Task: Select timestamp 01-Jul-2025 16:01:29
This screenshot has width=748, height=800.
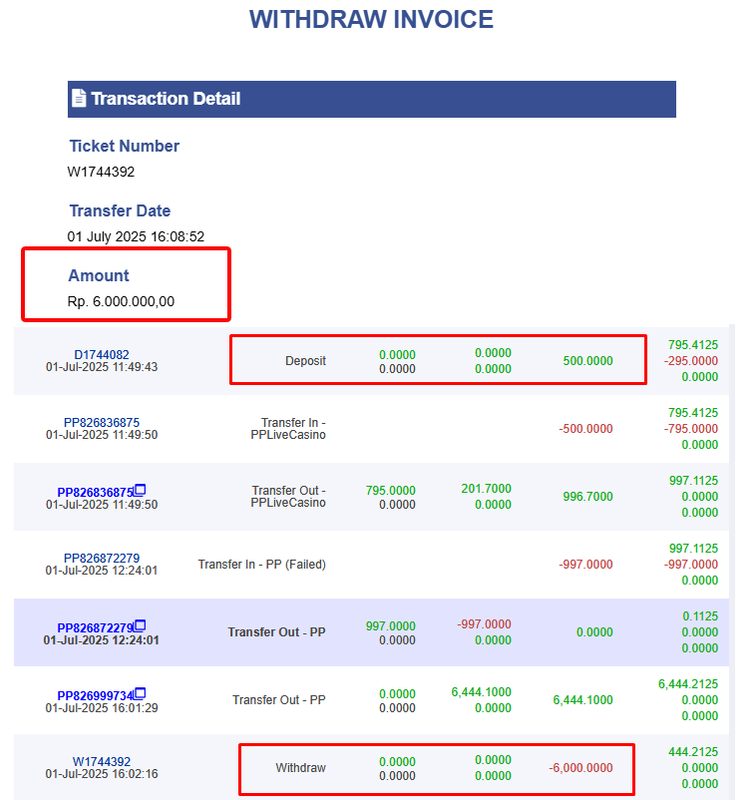Action: point(102,708)
